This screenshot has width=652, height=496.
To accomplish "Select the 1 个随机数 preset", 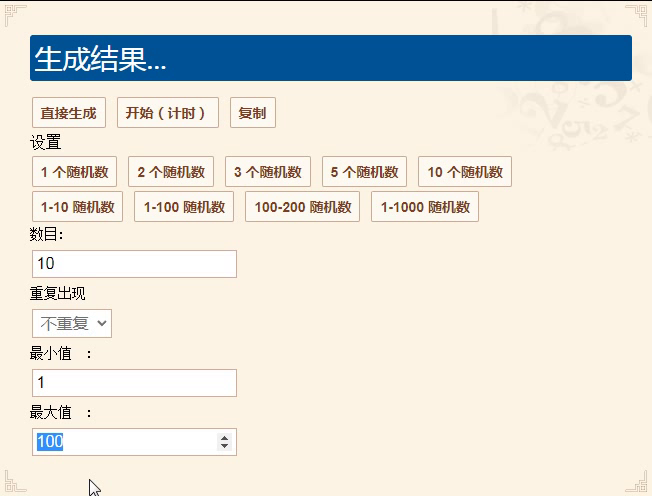I will click(x=74, y=172).
